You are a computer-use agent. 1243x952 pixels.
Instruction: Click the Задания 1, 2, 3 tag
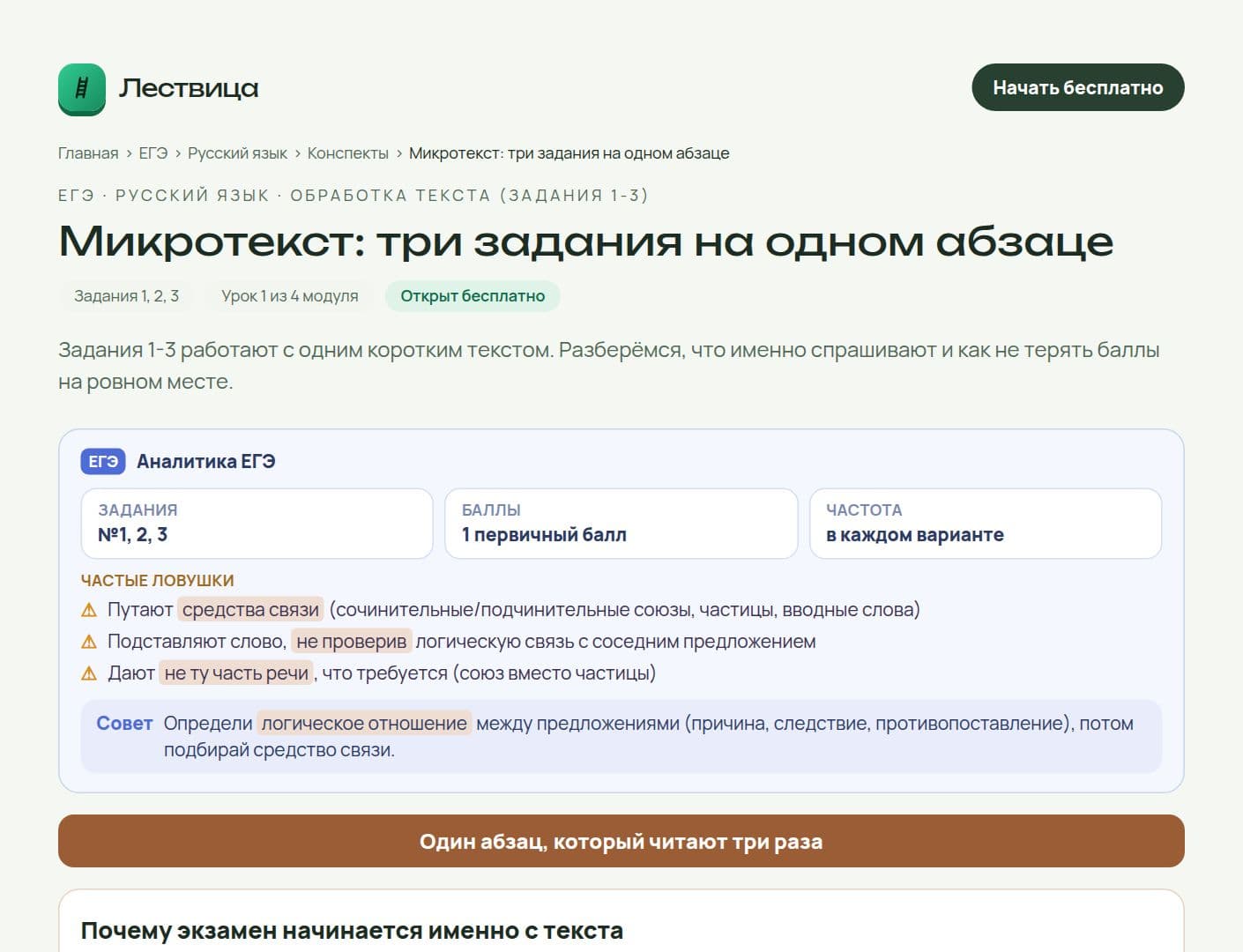[126, 296]
